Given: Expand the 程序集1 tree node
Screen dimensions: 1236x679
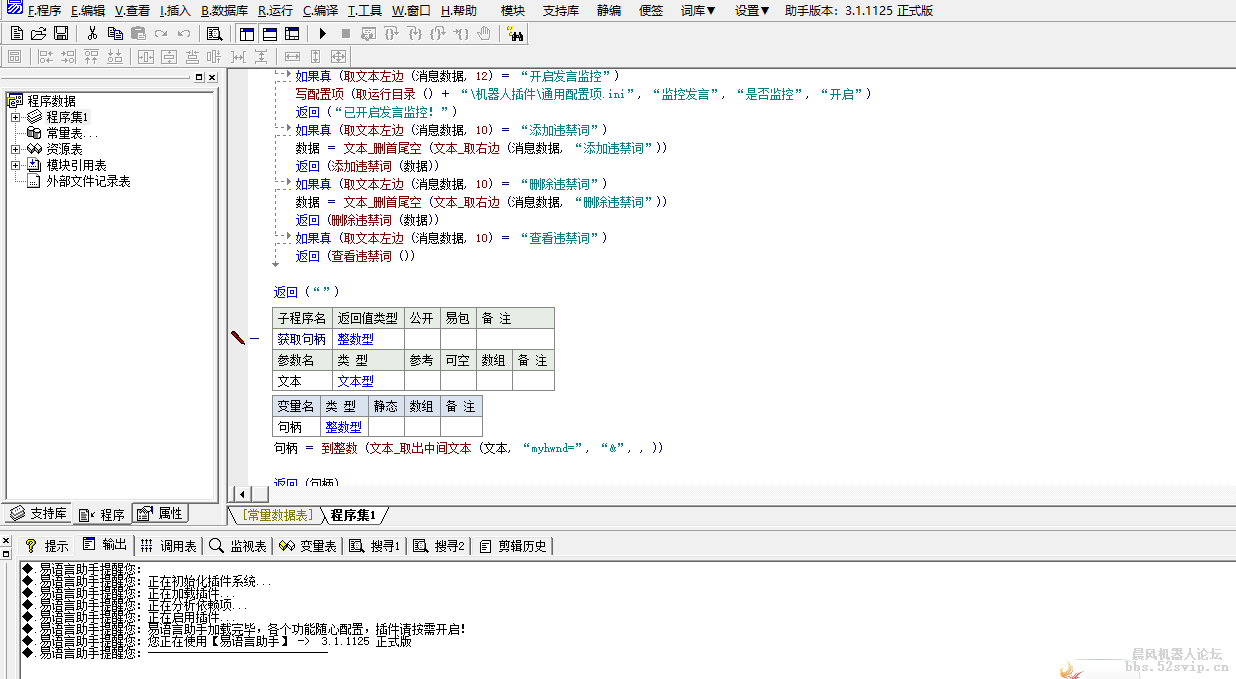Looking at the screenshot, I should coord(16,118).
